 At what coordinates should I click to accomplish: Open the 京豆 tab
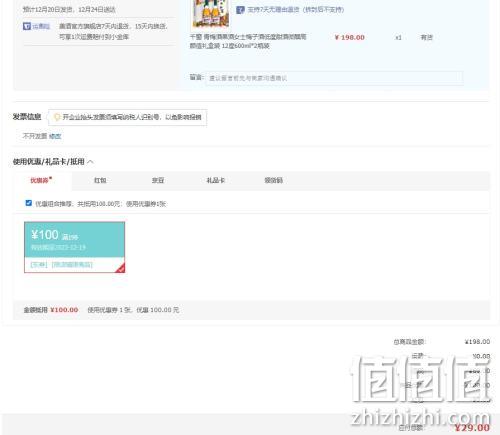pyautogui.click(x=158, y=180)
